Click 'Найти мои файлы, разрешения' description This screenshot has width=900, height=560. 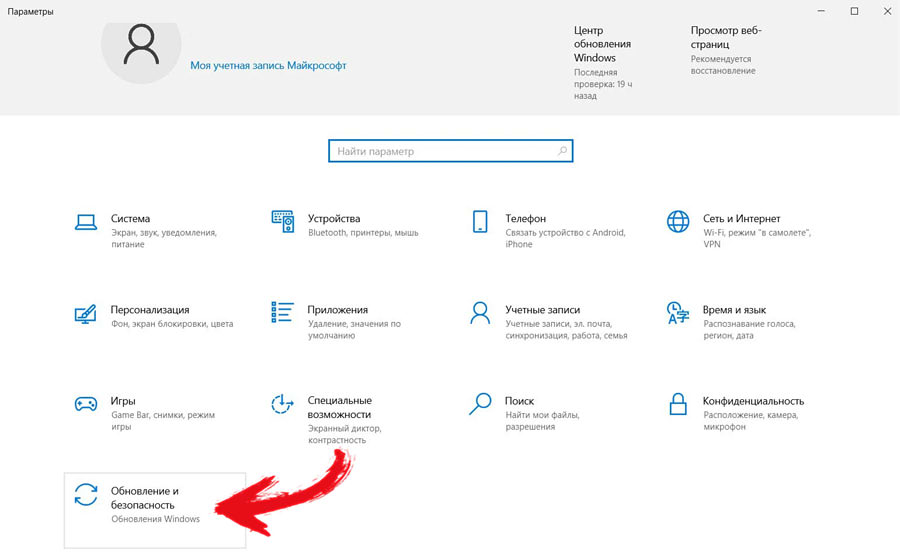542,421
